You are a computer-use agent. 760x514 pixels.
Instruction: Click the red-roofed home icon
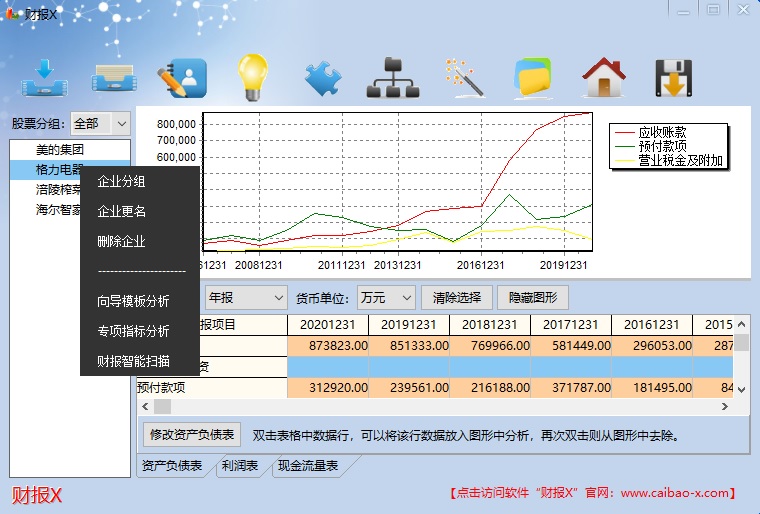coord(603,77)
